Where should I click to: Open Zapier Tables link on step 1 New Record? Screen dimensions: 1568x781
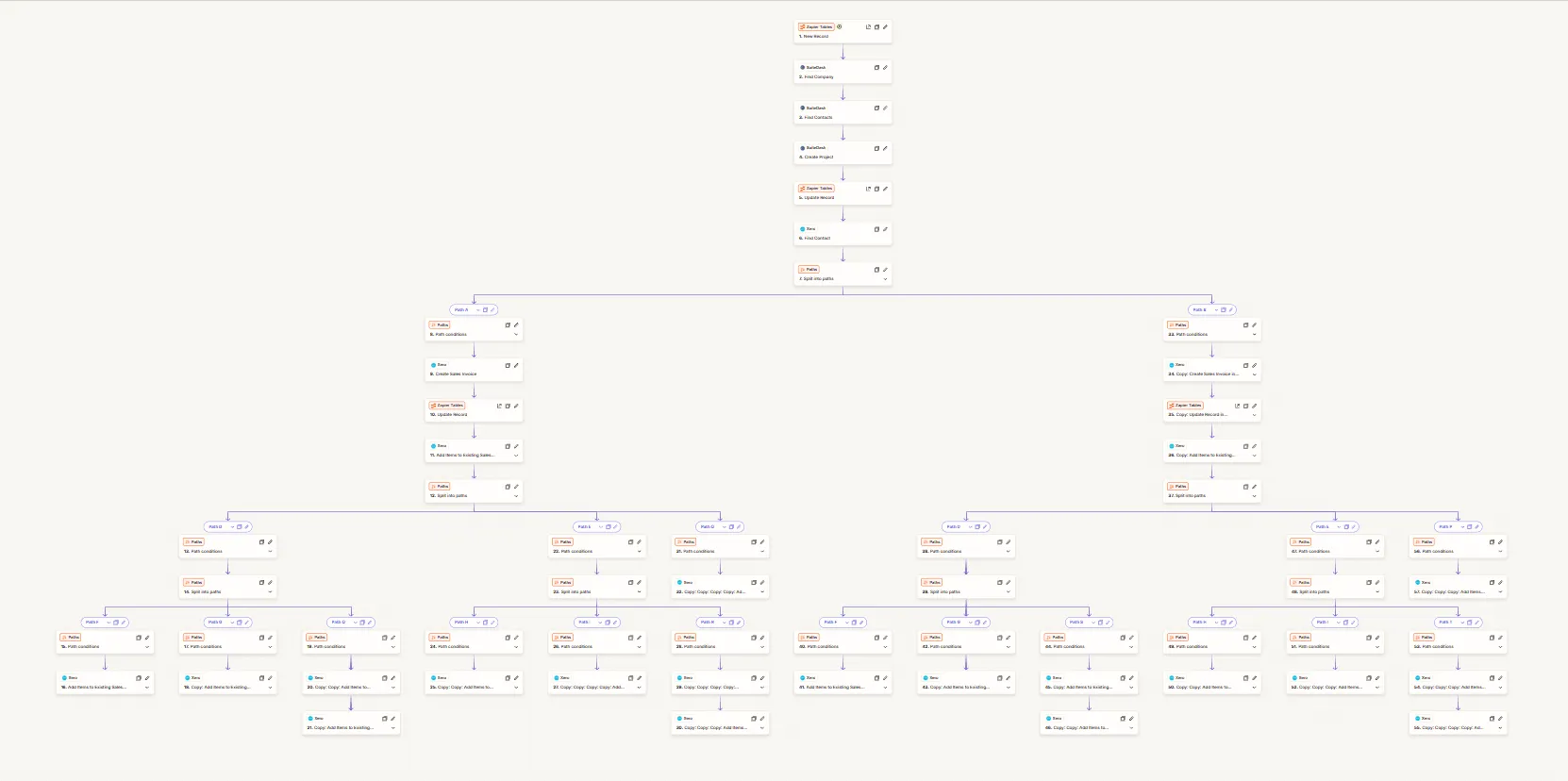click(x=868, y=27)
